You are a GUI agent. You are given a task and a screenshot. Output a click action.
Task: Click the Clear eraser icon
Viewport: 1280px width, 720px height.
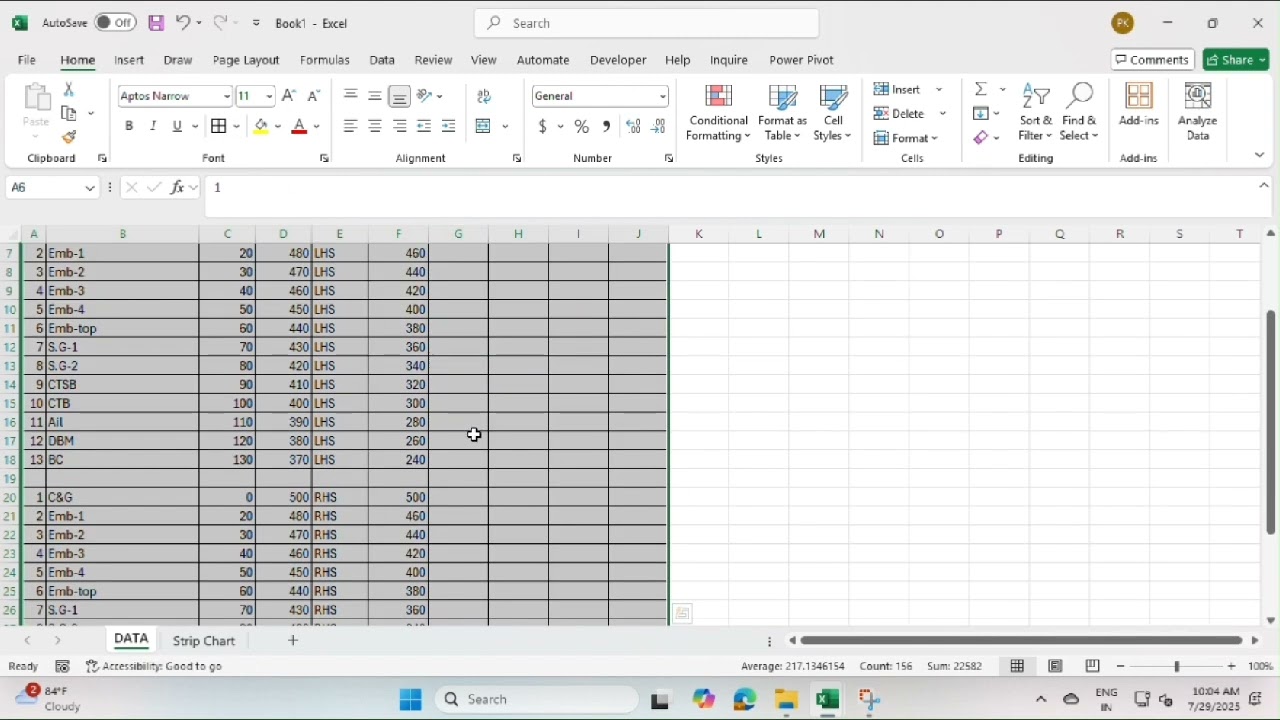[981, 137]
